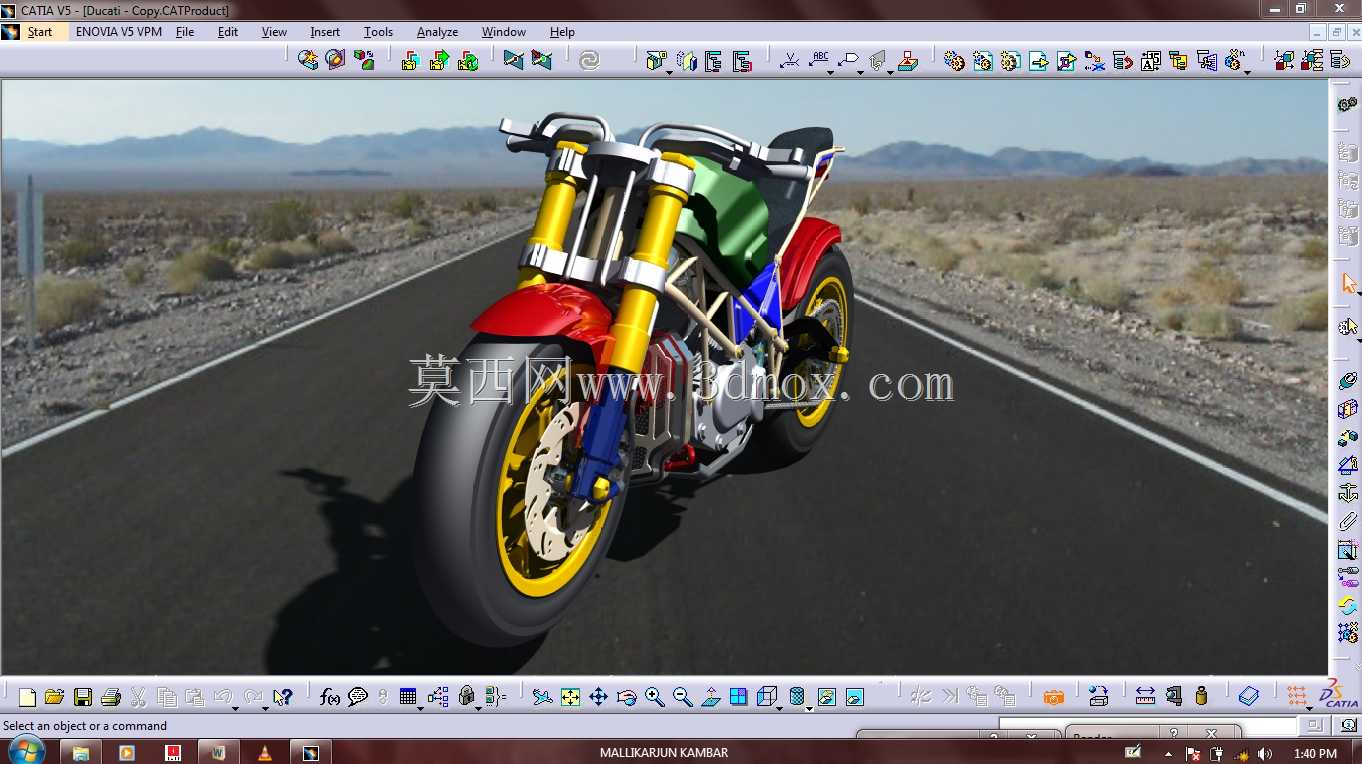Image resolution: width=1362 pixels, height=764 pixels.
Task: Click the Comment speech bubble icon
Action: [x=358, y=697]
